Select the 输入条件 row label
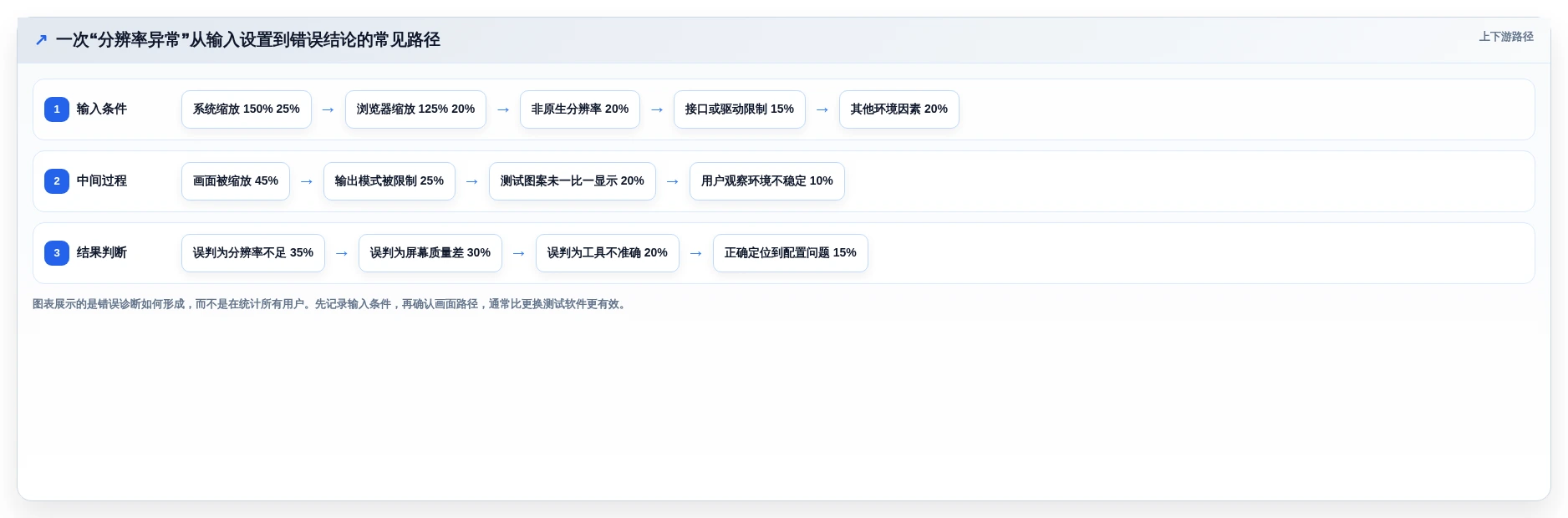Viewport: 1568px width, 518px height. coord(102,109)
